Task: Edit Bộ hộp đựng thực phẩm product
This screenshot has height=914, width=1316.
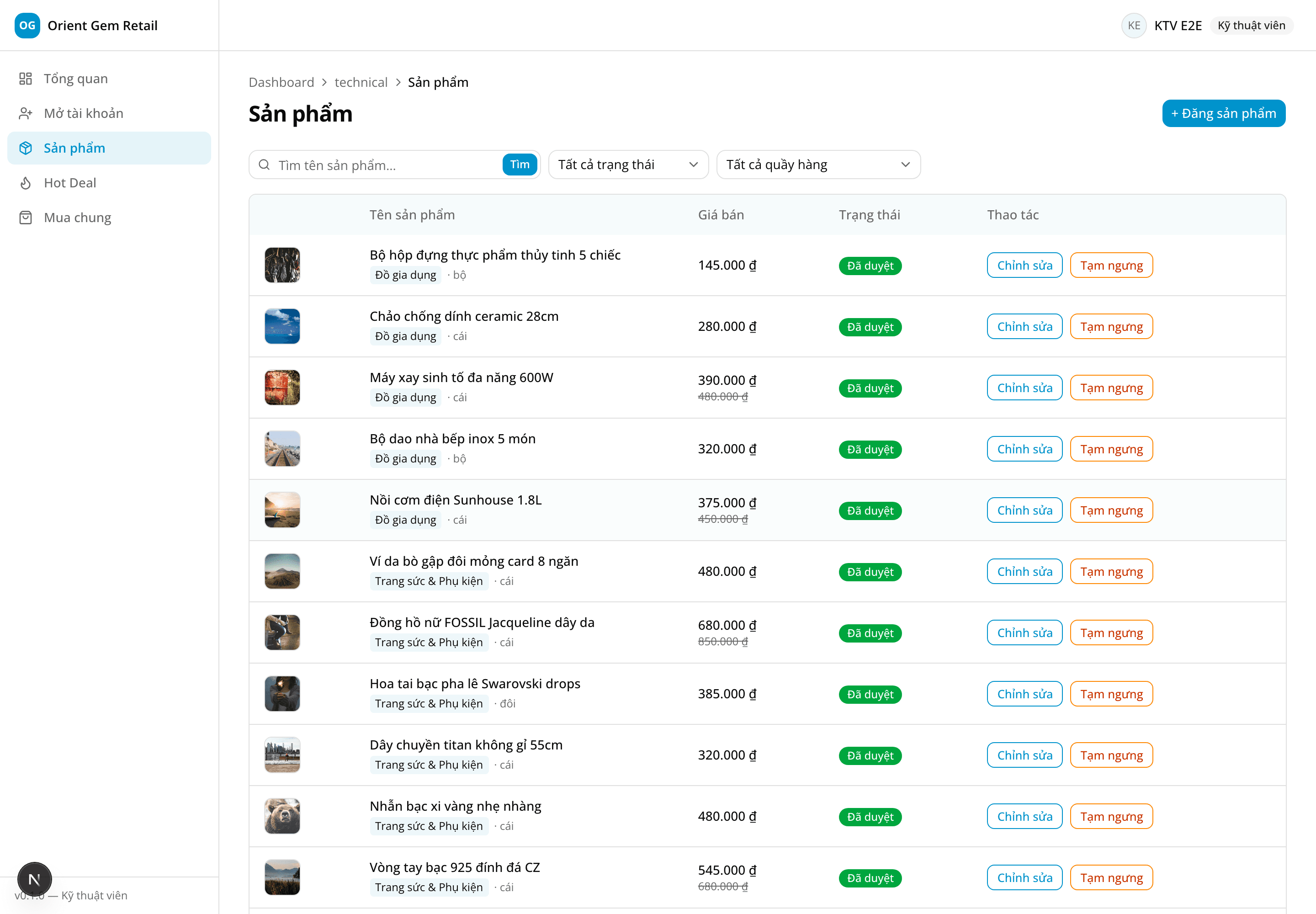Action: point(1024,265)
